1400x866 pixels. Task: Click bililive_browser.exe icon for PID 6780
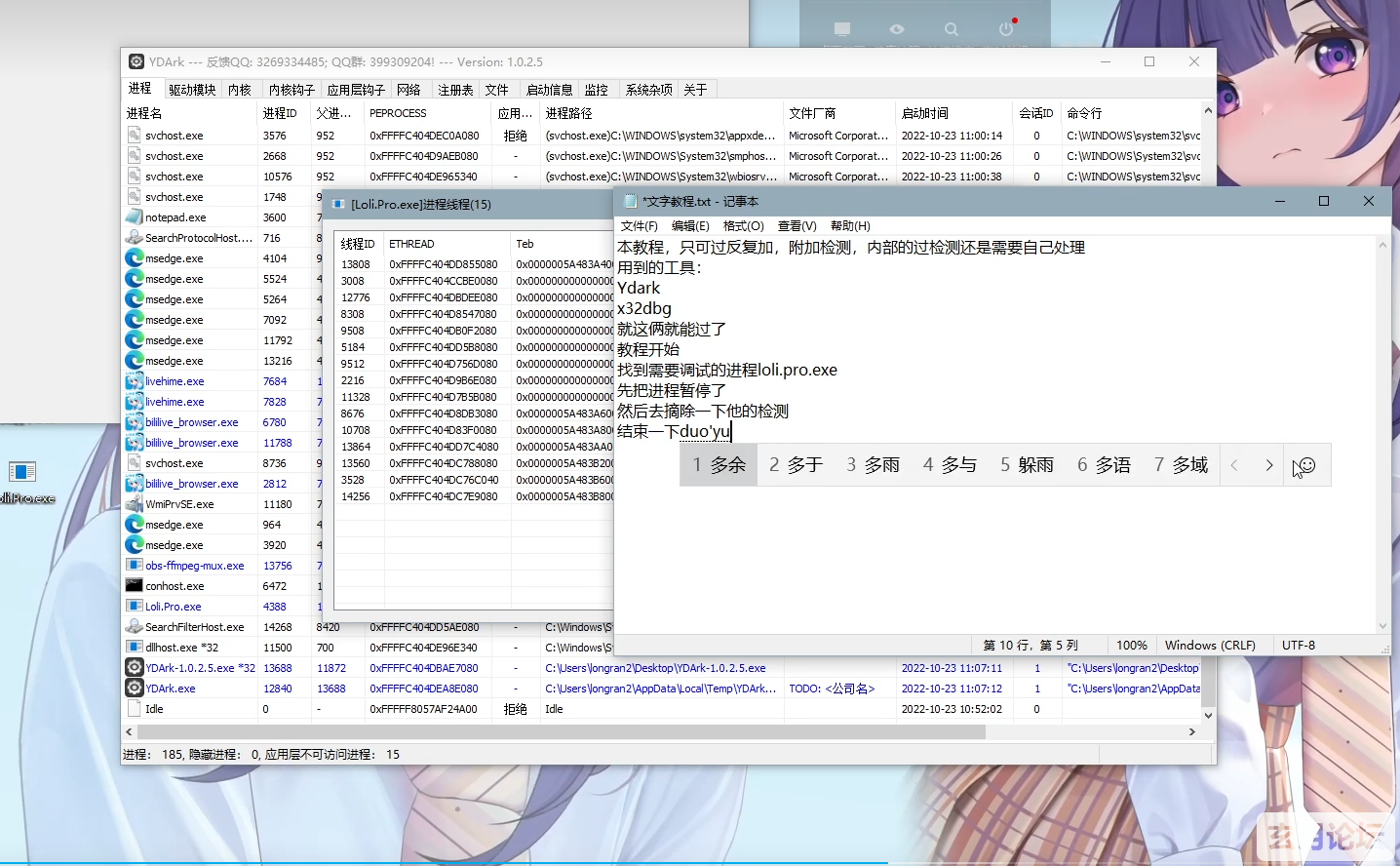135,422
